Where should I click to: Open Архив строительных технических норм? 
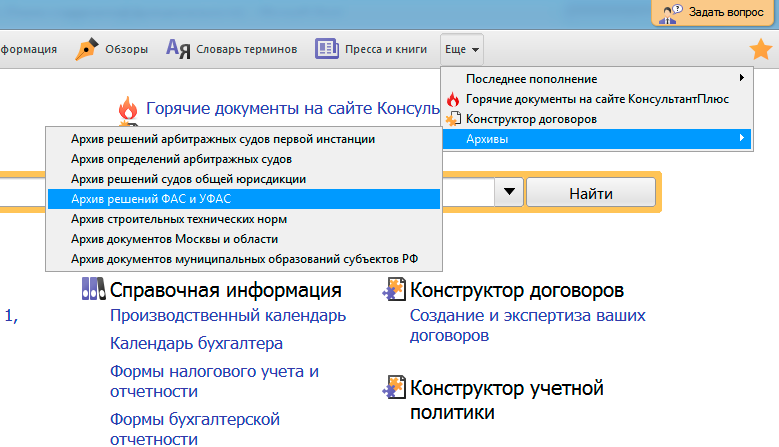[244, 219]
